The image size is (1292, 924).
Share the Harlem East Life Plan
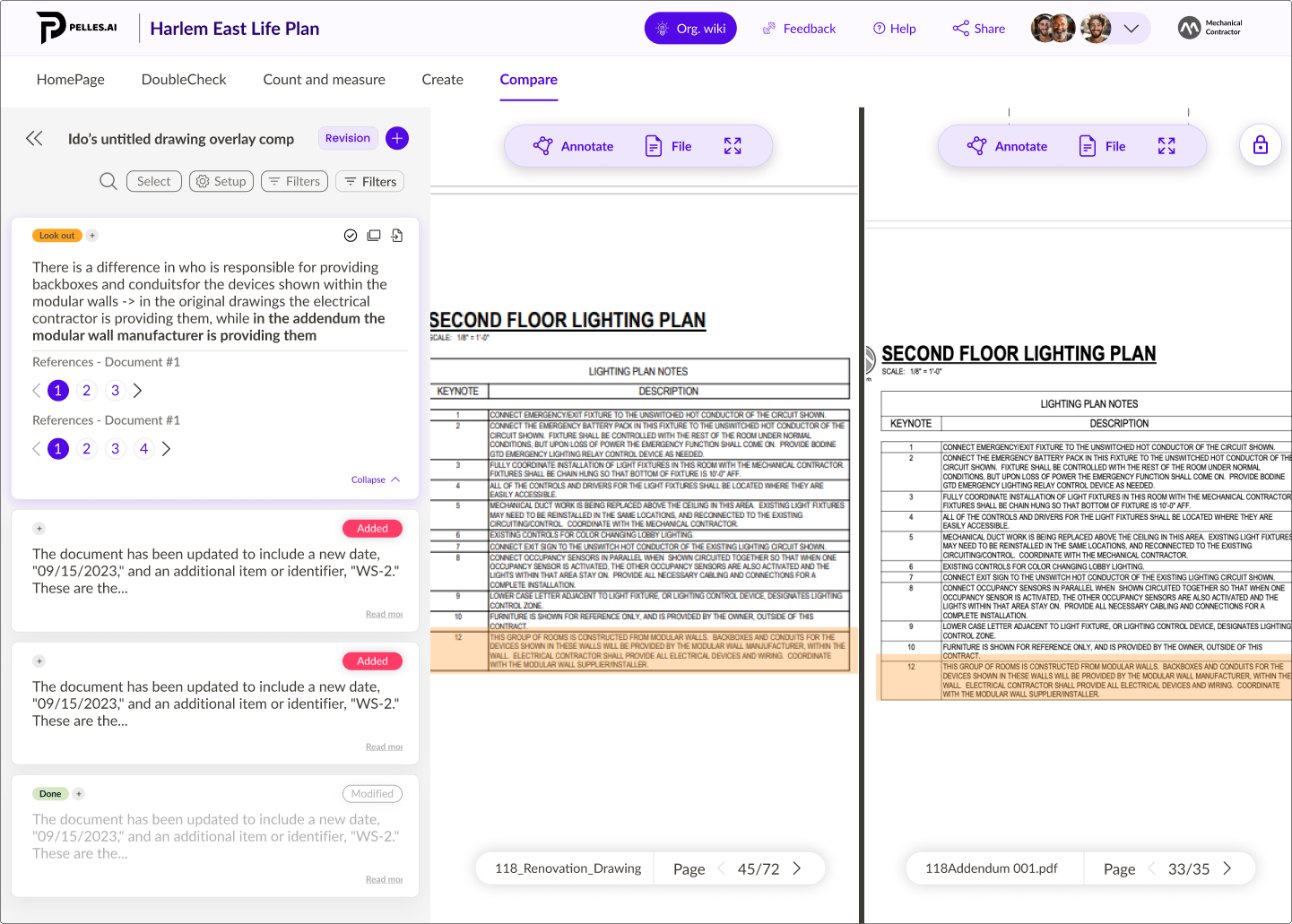pyautogui.click(x=978, y=29)
